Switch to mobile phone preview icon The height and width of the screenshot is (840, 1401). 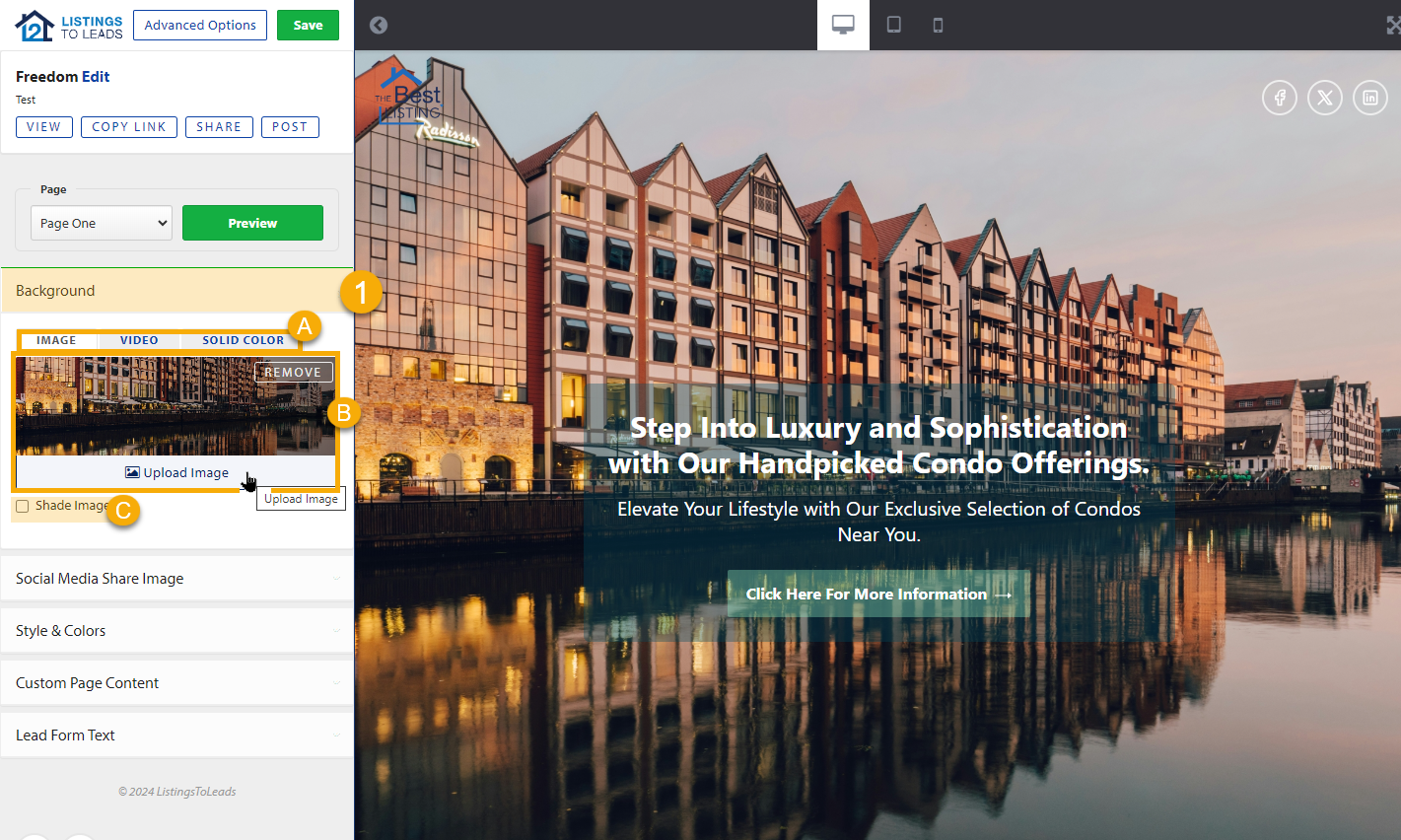pos(938,25)
